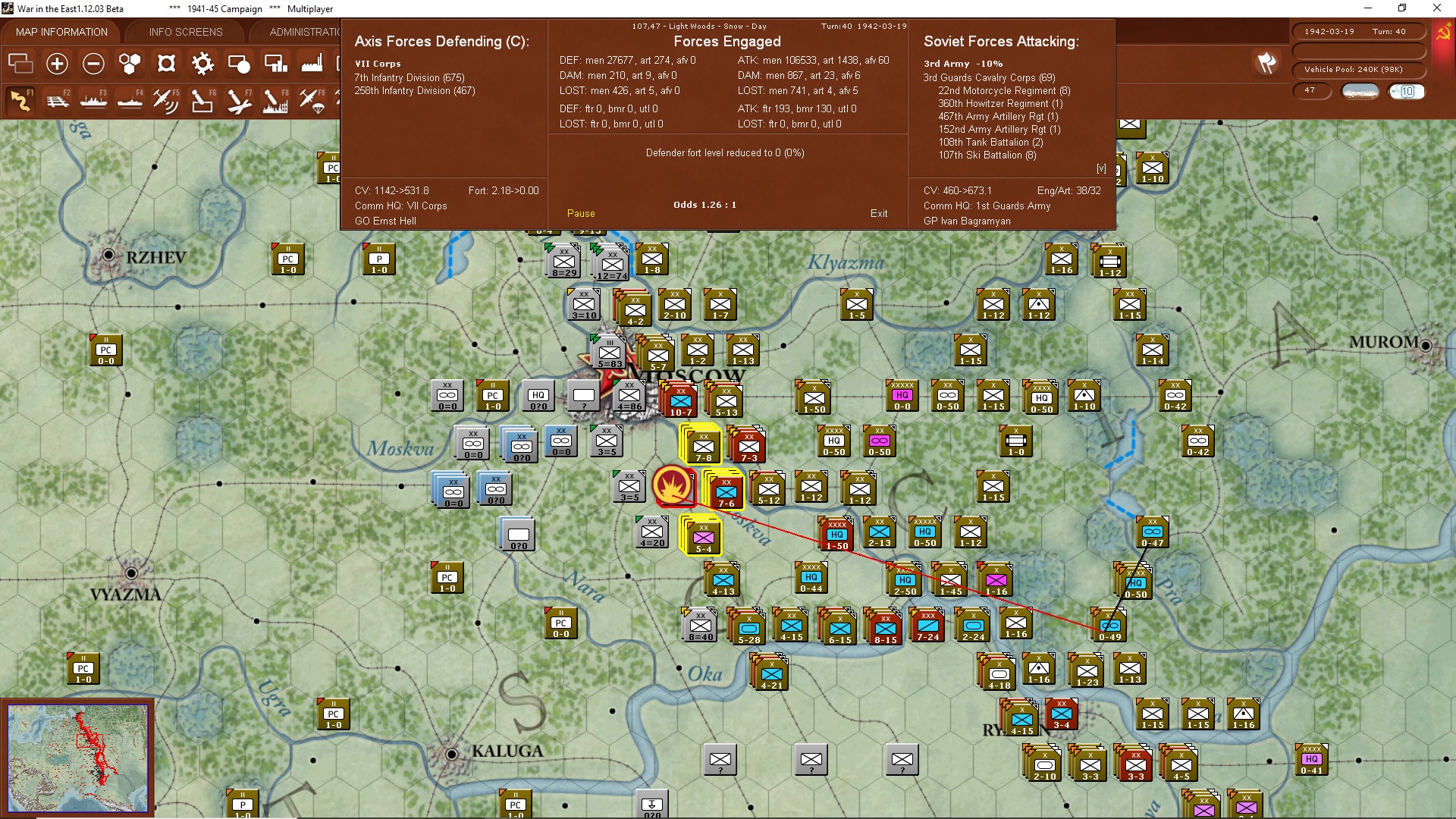1456x819 pixels.
Task: Click the minimap thumbnail
Action: pyautogui.click(x=77, y=758)
